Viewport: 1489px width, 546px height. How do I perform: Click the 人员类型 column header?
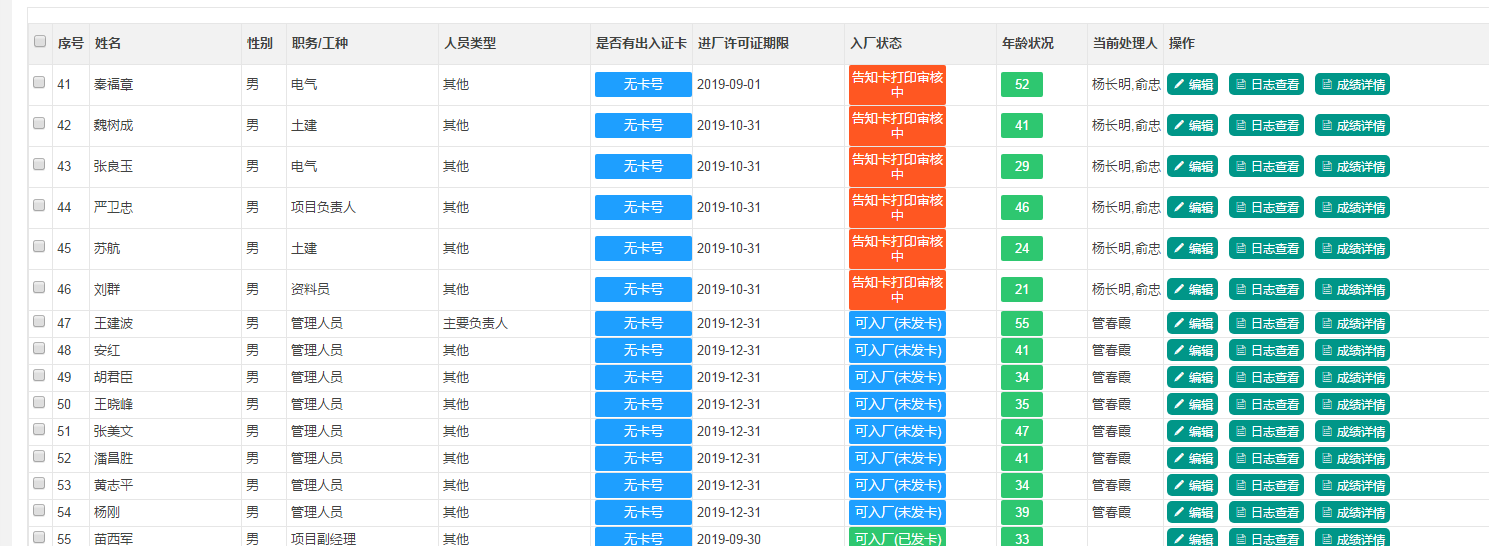tap(470, 43)
